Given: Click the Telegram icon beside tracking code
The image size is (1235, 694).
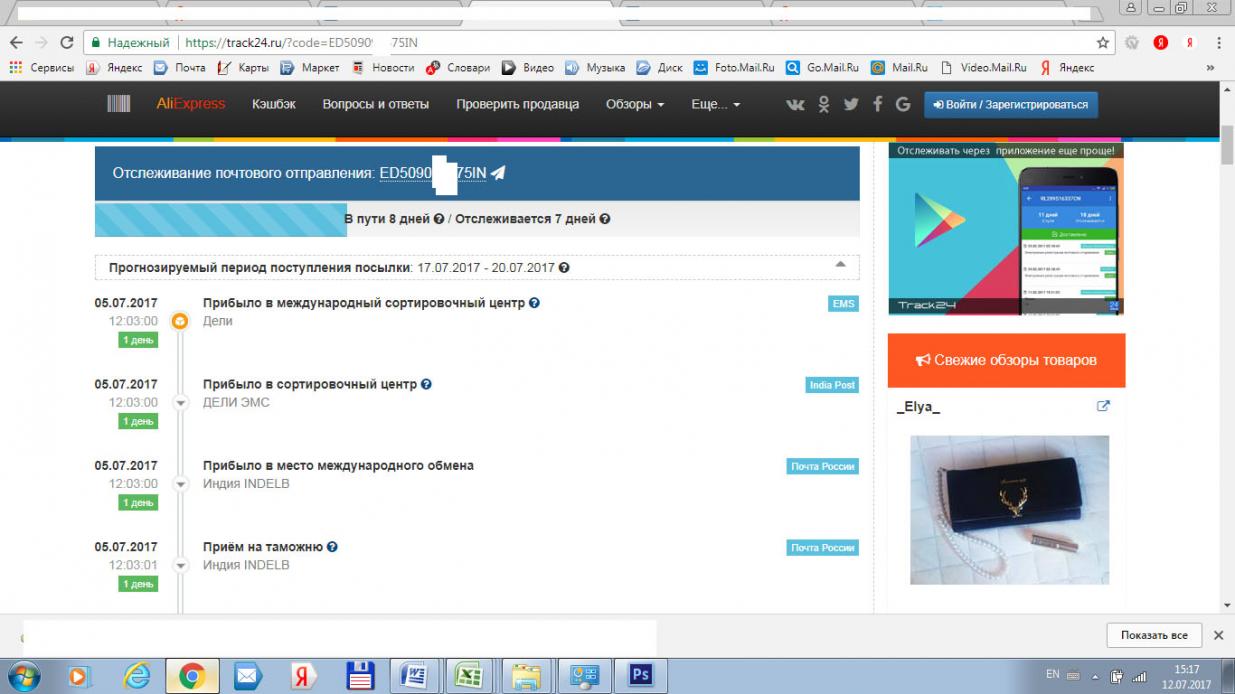Looking at the screenshot, I should (x=499, y=173).
